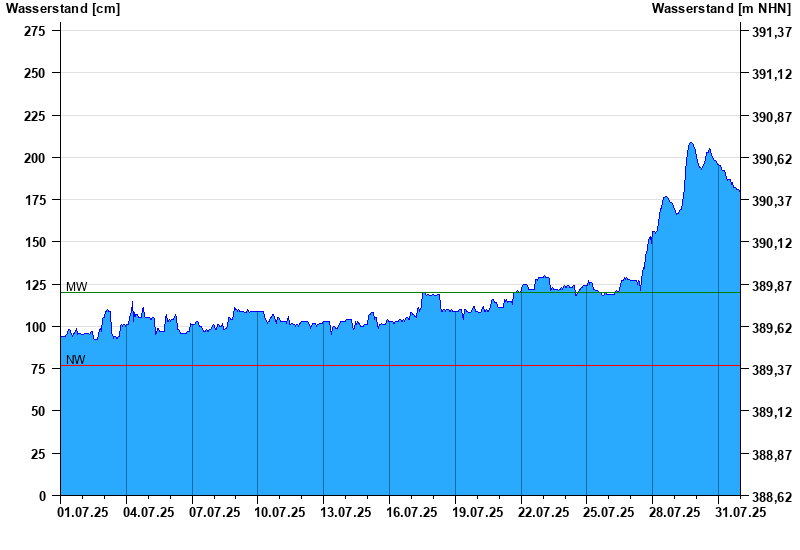Select the 19.07.25 date label
Screen dimensions: 800x550
(478, 512)
